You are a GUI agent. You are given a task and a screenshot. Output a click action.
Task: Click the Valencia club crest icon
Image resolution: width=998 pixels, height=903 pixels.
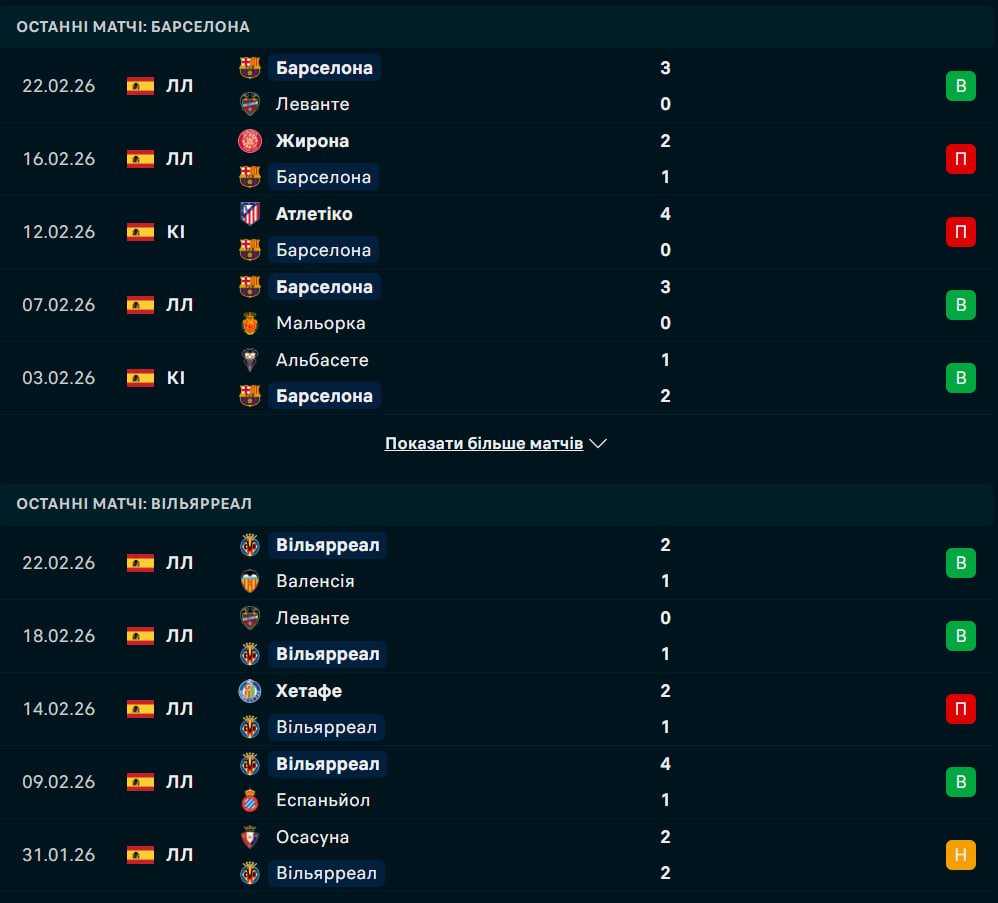[x=249, y=581]
